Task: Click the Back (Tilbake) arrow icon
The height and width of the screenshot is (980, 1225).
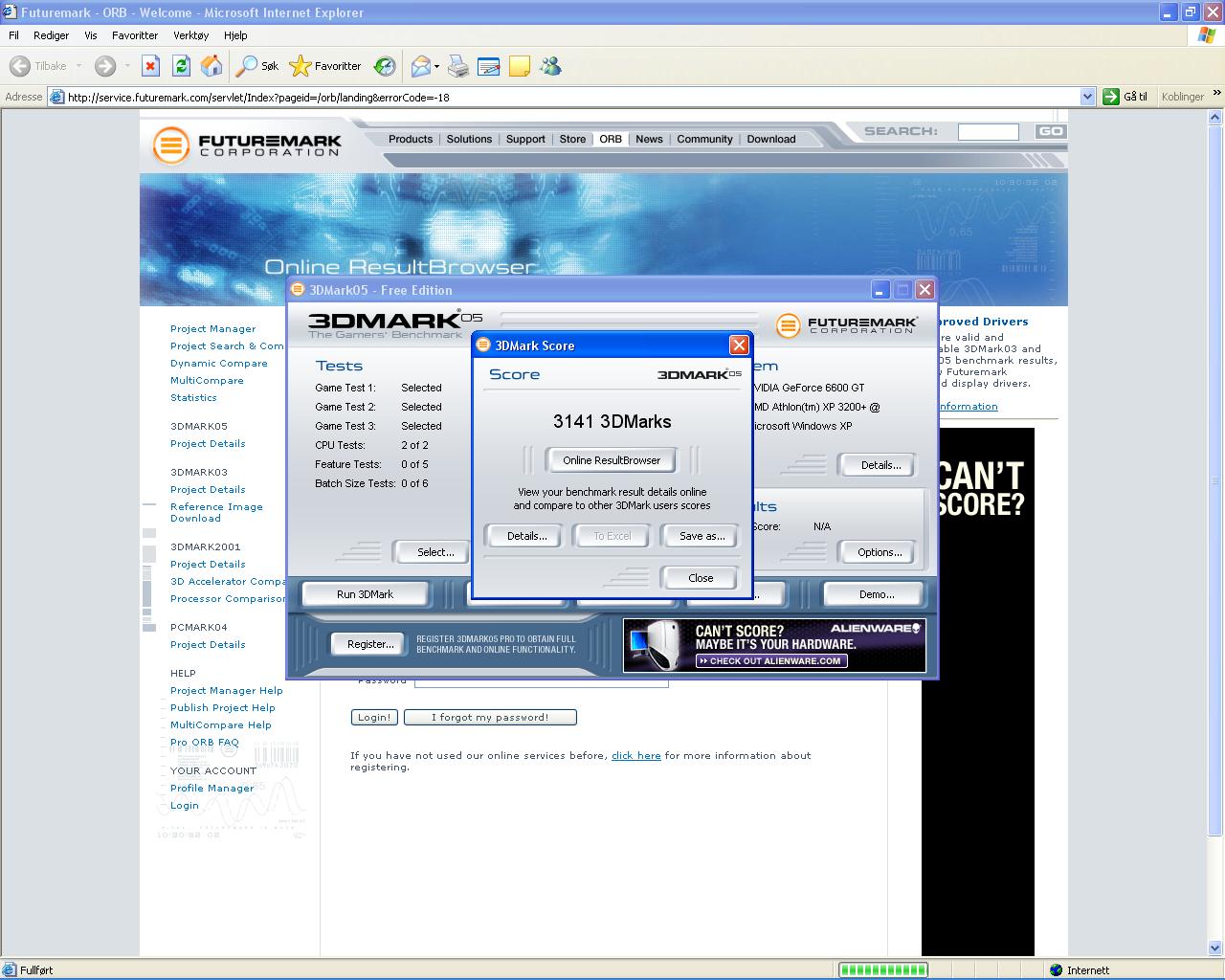Action: point(20,66)
